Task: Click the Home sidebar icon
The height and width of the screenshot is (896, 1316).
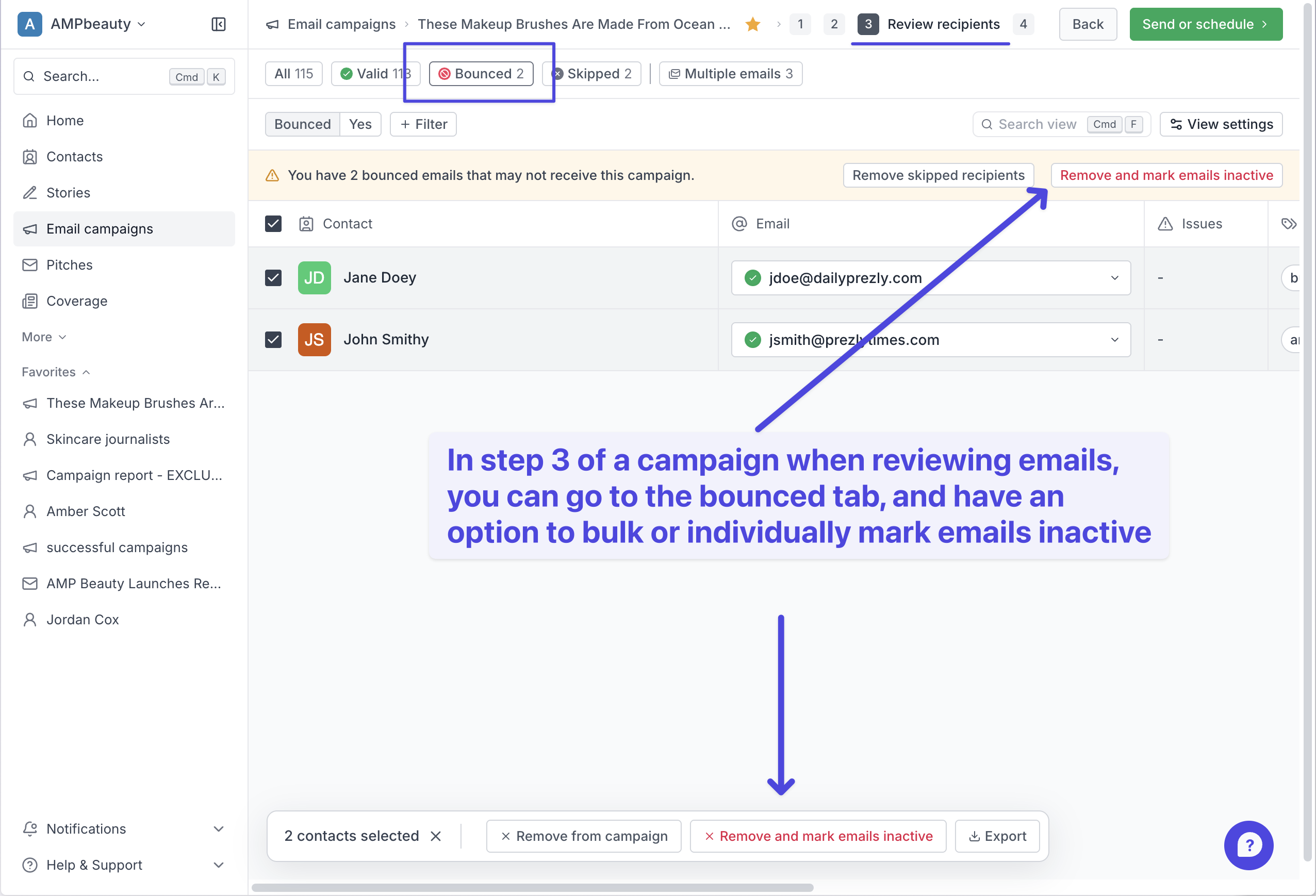Action: pos(30,121)
